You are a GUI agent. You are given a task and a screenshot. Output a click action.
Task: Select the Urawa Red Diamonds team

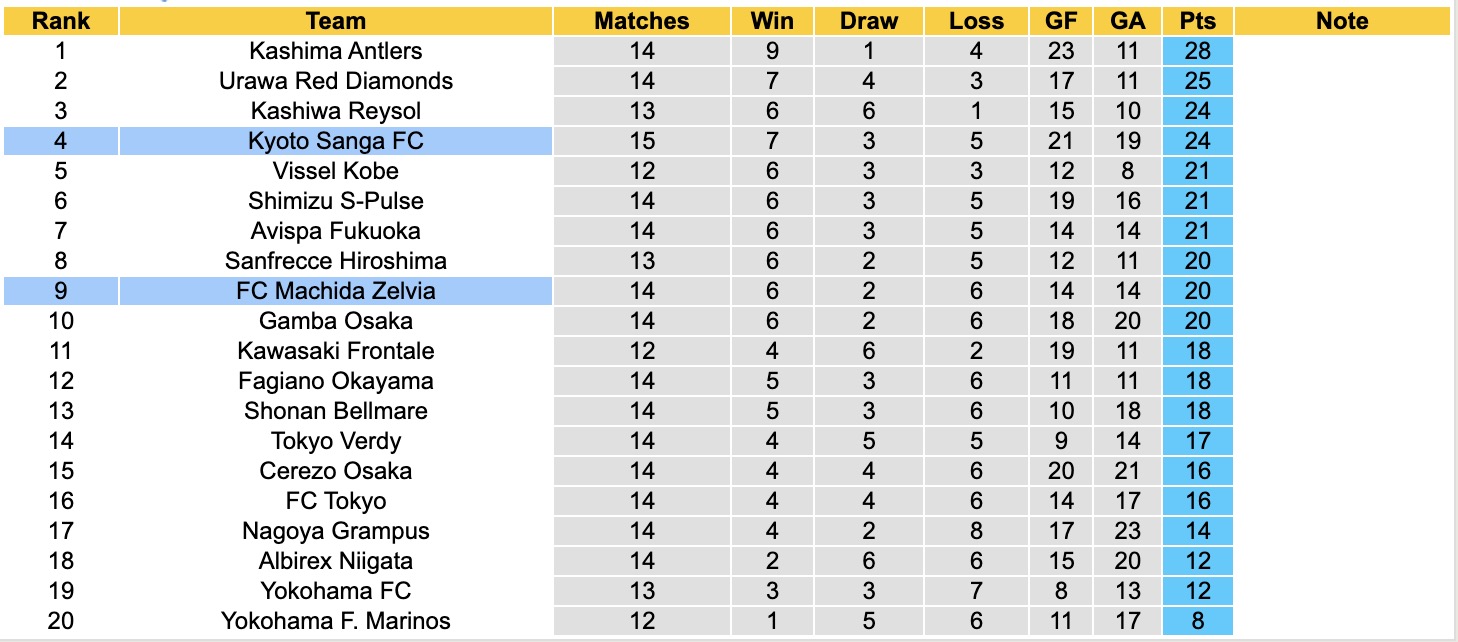click(x=336, y=81)
